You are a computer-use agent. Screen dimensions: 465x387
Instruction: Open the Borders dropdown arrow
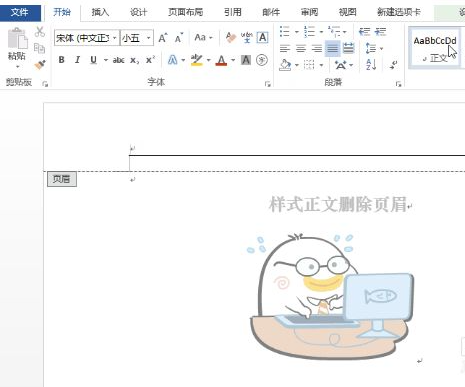point(321,65)
